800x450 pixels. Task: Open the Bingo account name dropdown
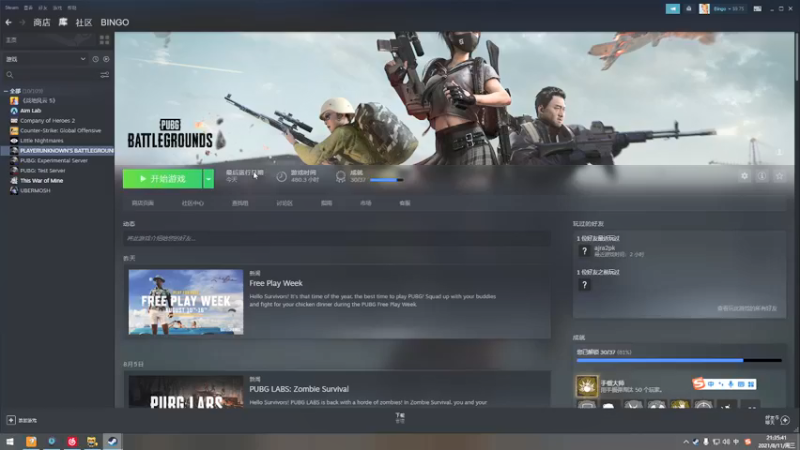click(x=729, y=9)
